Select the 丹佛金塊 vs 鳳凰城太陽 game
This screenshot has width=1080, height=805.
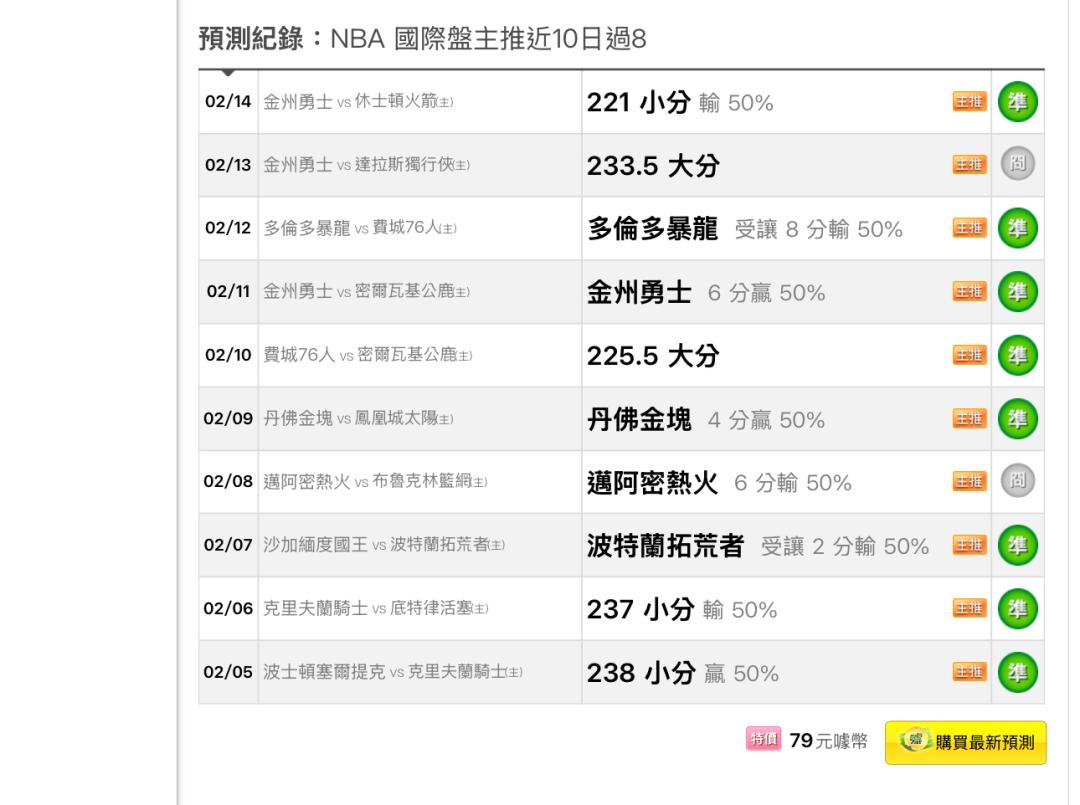[x=358, y=419]
